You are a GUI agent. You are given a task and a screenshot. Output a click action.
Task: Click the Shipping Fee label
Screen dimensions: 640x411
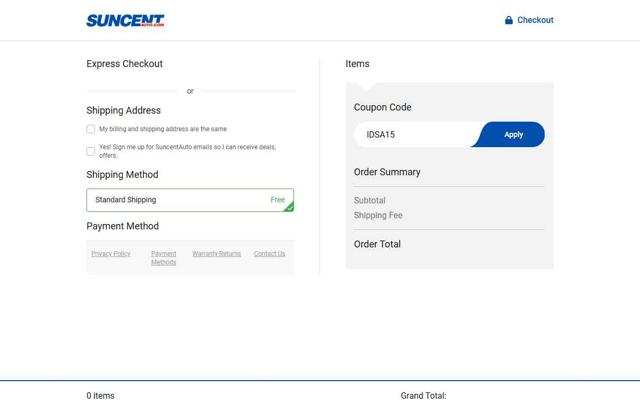click(378, 215)
